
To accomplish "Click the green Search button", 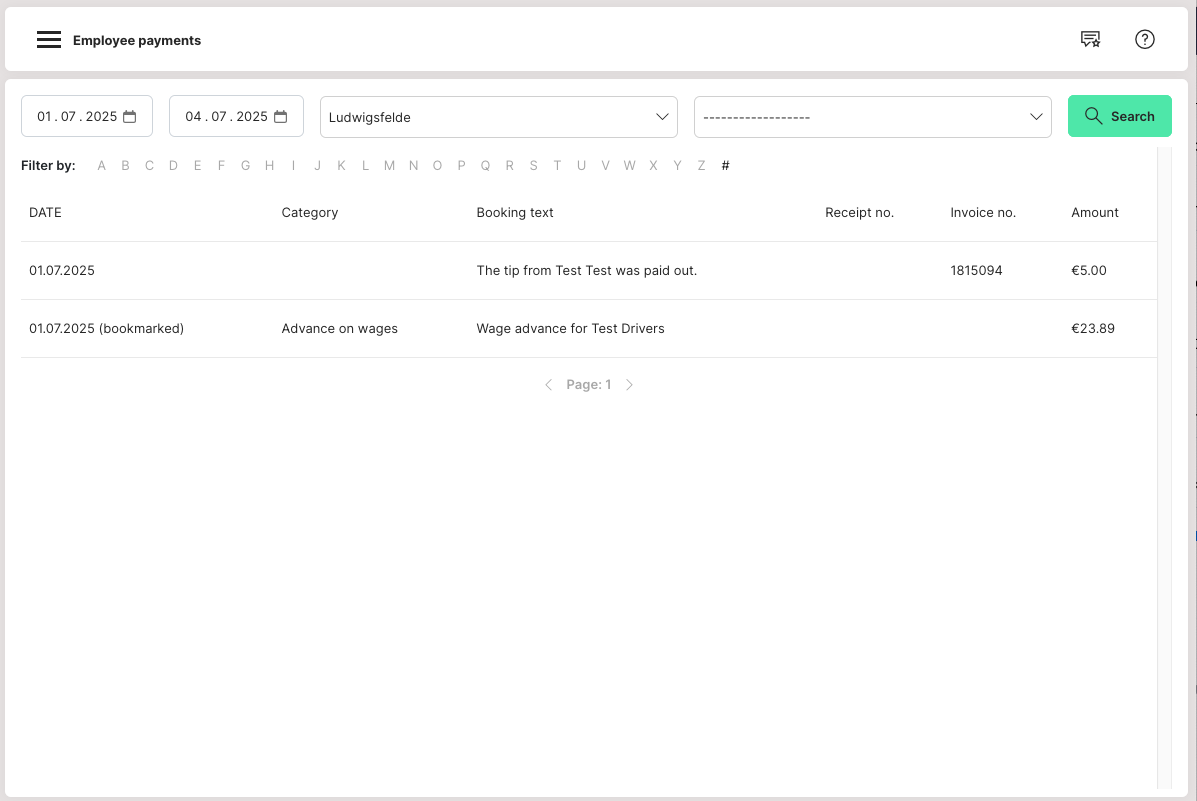I will (1119, 116).
